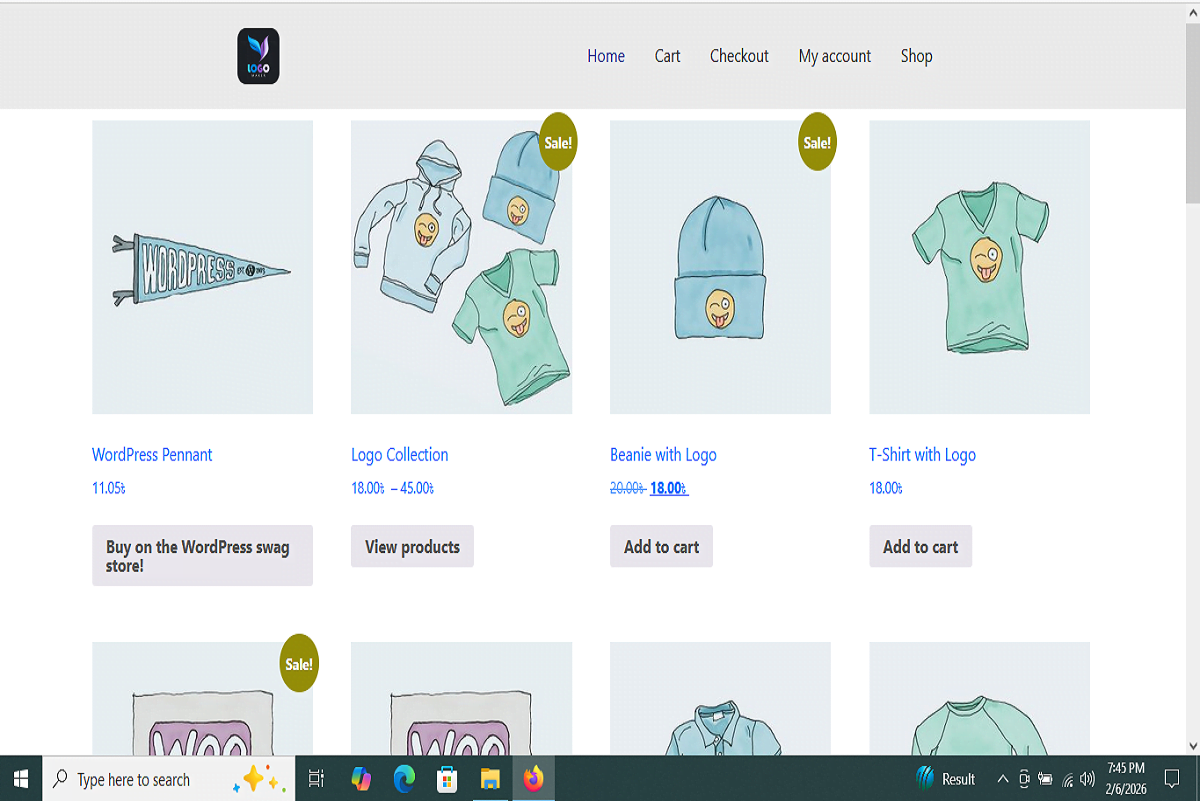The image size is (1200, 801).
Task: Click the clock to view the calendar
Action: pos(1125,778)
